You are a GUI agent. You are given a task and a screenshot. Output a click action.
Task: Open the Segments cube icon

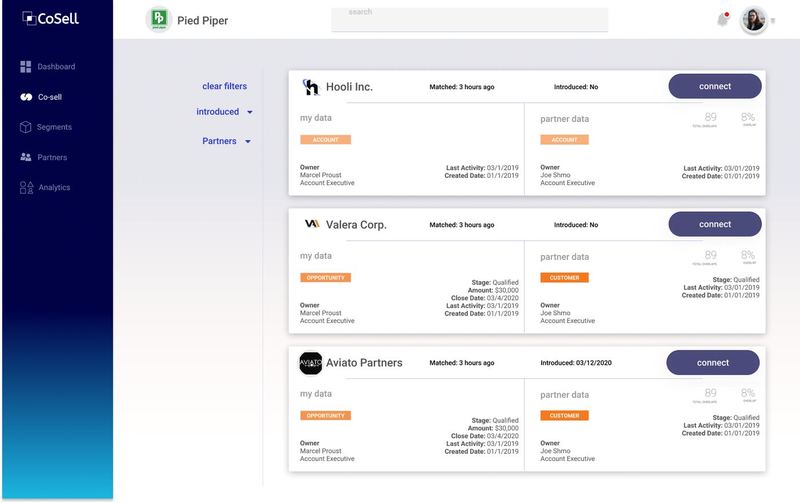pos(26,127)
